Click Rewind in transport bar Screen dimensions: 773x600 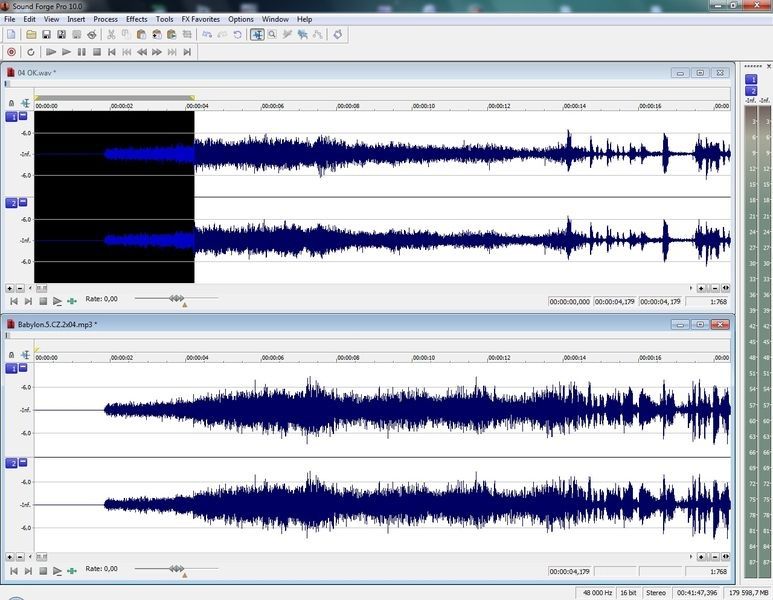click(x=142, y=52)
